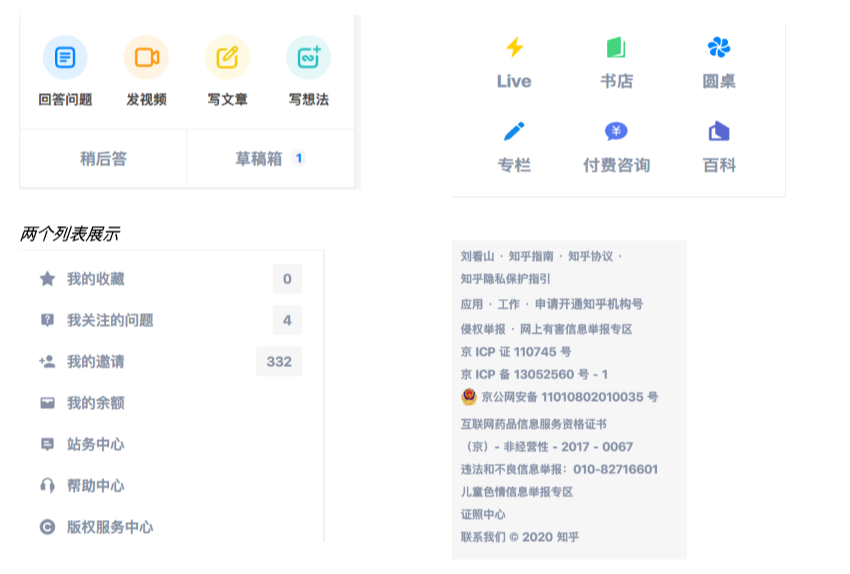This screenshot has width=850, height=574.
Task: Click the chat icon beside 站务中心
Action: click(48, 444)
